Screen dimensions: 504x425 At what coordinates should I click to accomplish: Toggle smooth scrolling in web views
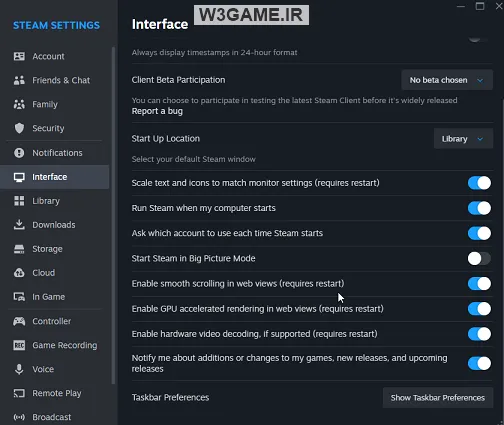coord(479,284)
